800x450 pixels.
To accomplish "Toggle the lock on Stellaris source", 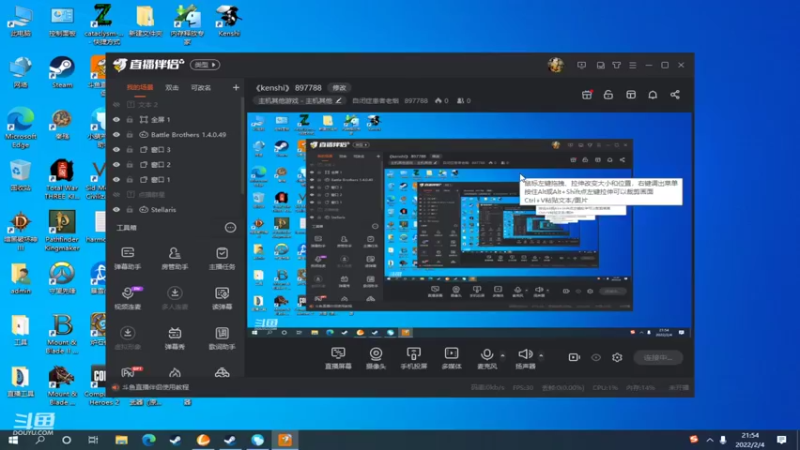I will click(130, 210).
